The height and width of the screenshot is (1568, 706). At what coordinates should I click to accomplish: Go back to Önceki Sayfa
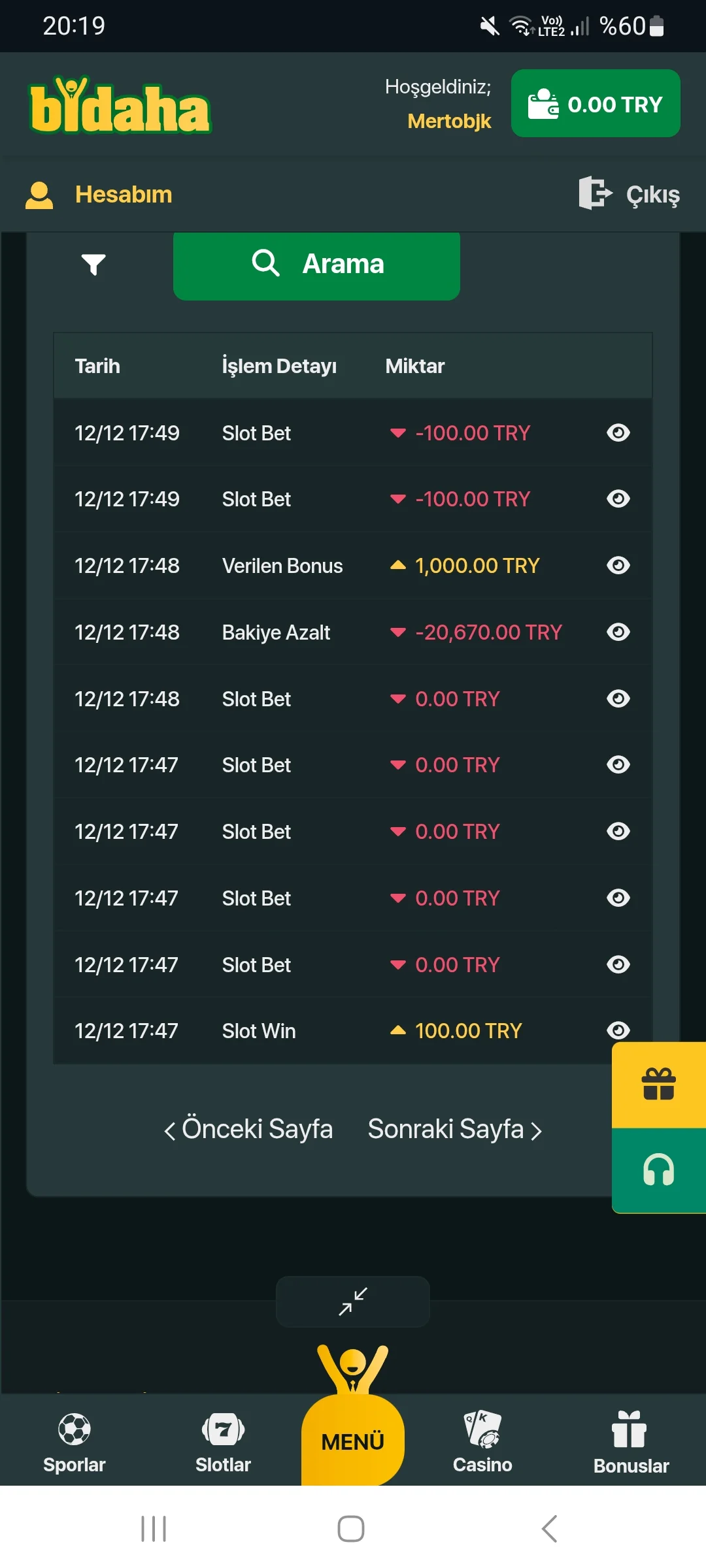(x=248, y=1129)
